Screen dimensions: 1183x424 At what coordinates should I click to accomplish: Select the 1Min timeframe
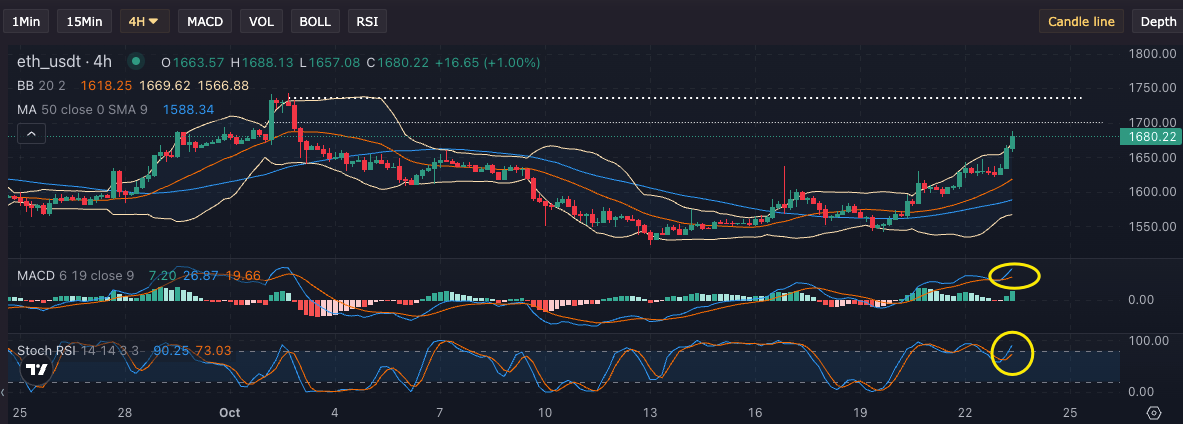click(x=25, y=21)
